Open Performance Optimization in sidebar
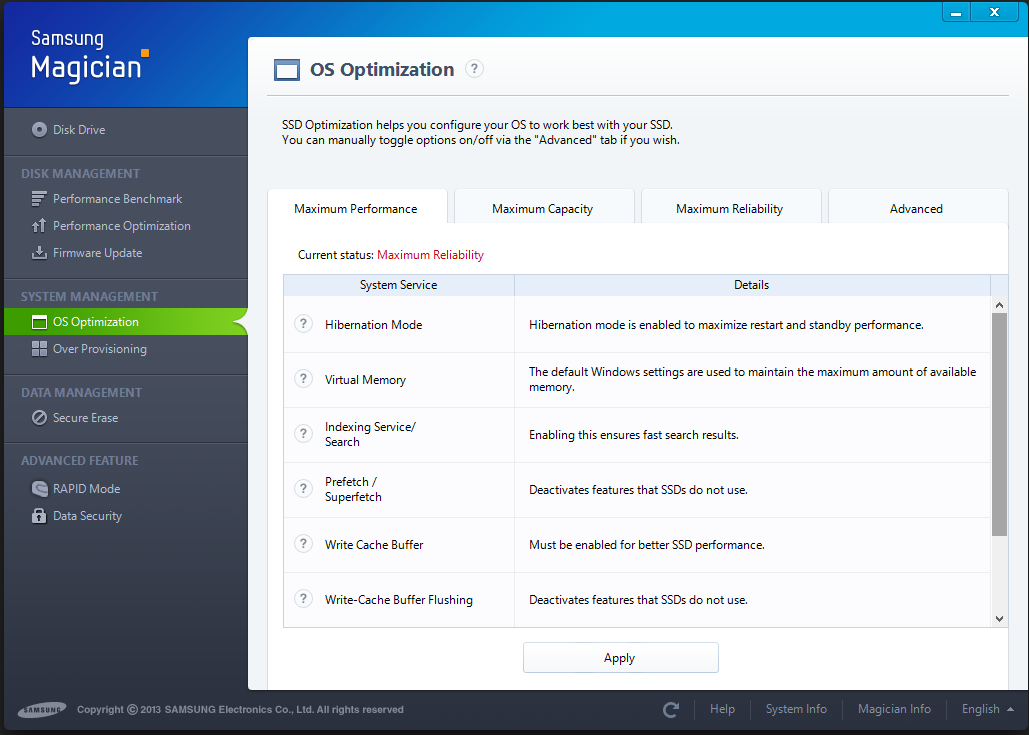 coord(121,226)
